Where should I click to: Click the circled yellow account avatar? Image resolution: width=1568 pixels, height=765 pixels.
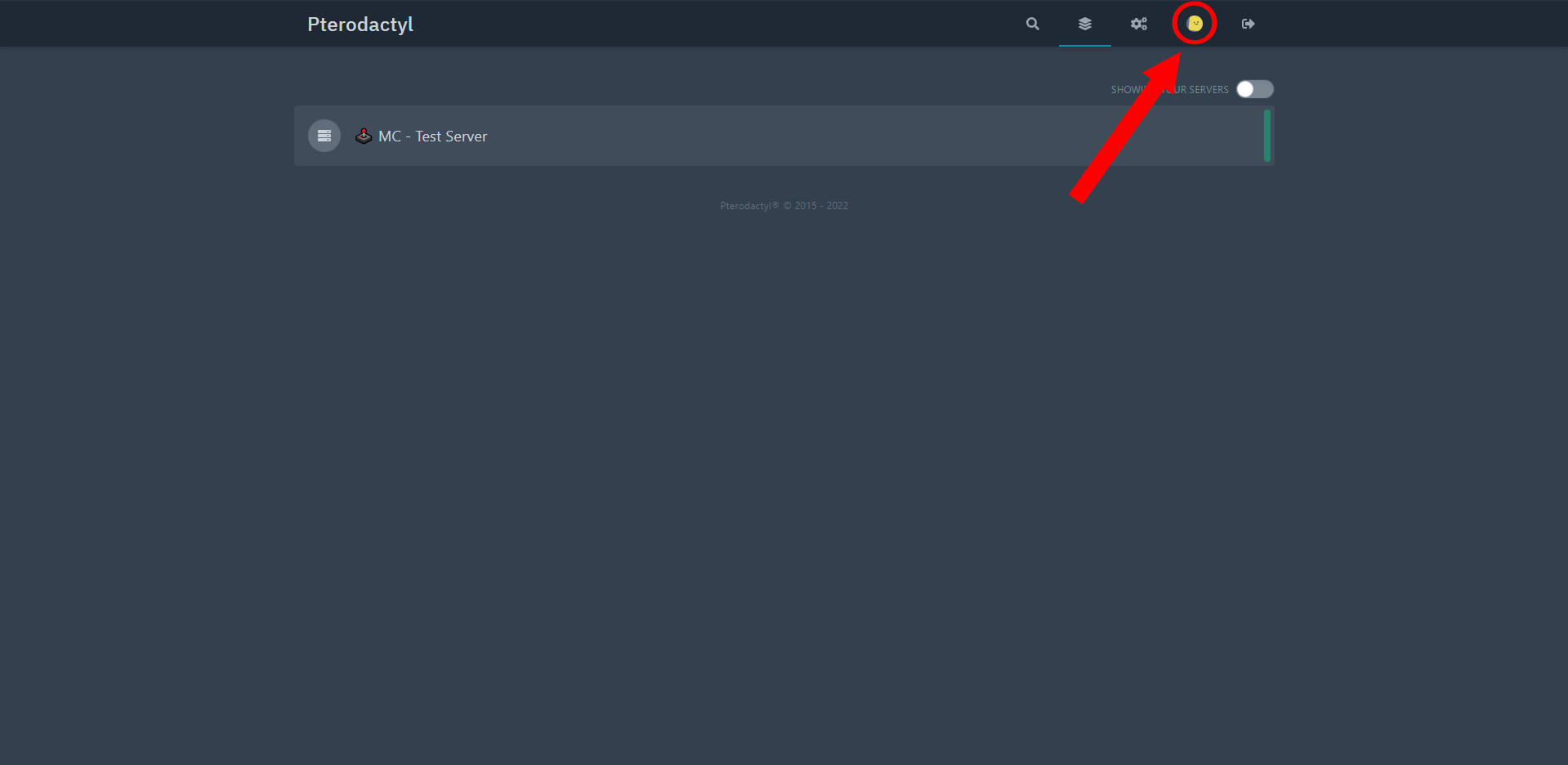coord(1194,24)
